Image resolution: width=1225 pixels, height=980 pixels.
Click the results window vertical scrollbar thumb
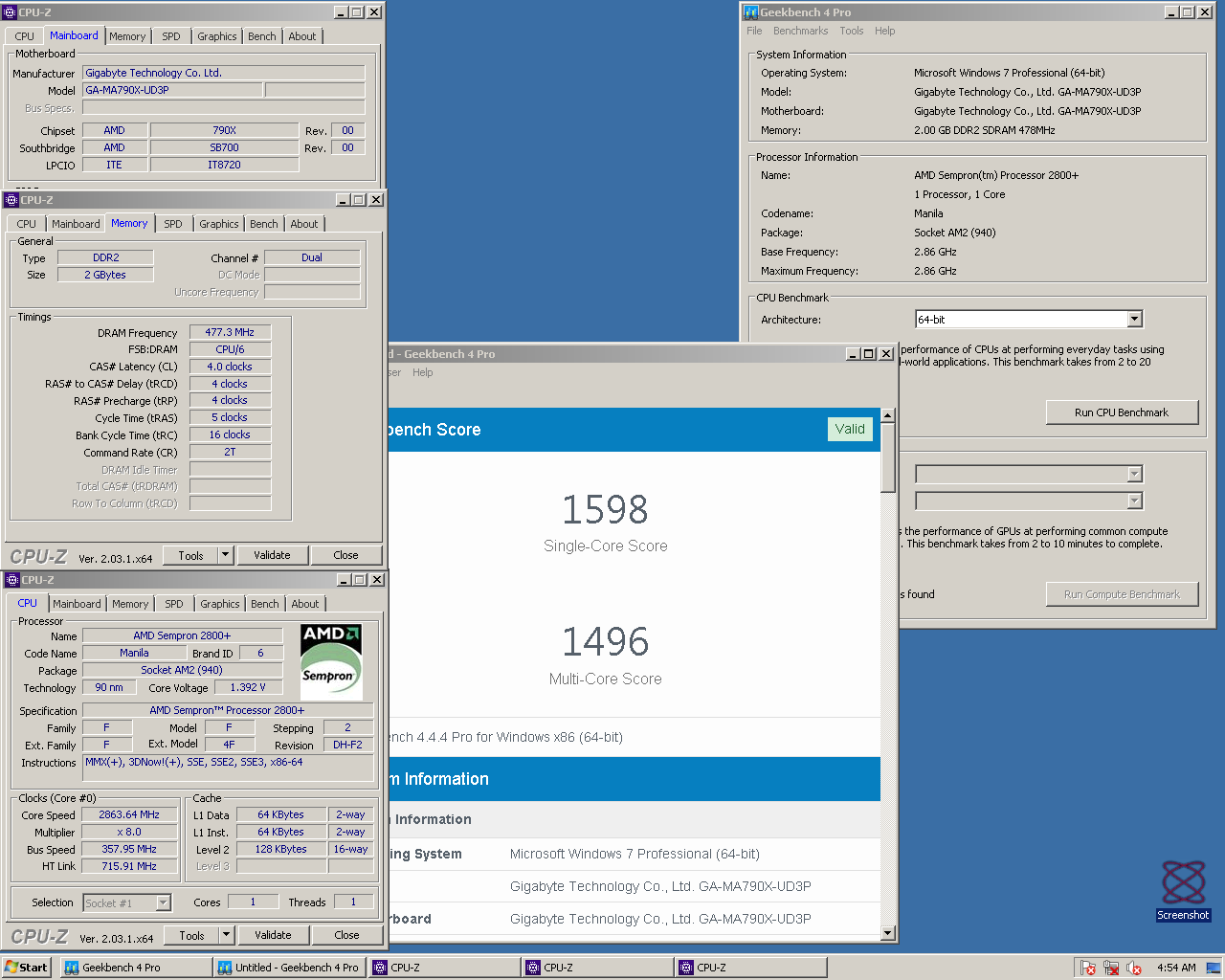click(888, 458)
